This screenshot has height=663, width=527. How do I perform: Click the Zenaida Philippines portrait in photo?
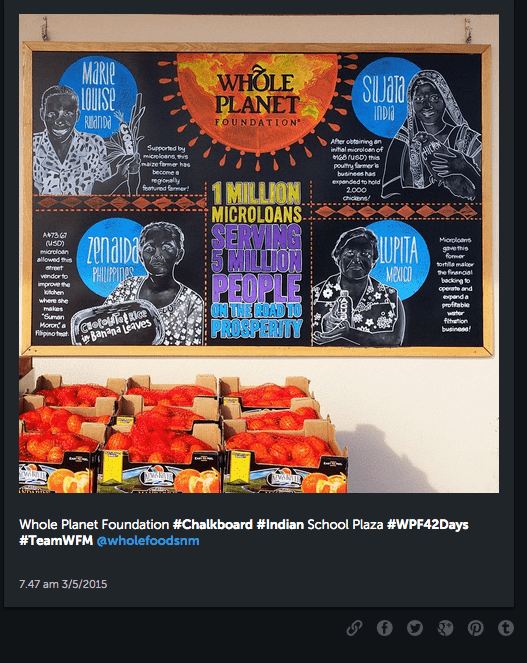coord(140,281)
